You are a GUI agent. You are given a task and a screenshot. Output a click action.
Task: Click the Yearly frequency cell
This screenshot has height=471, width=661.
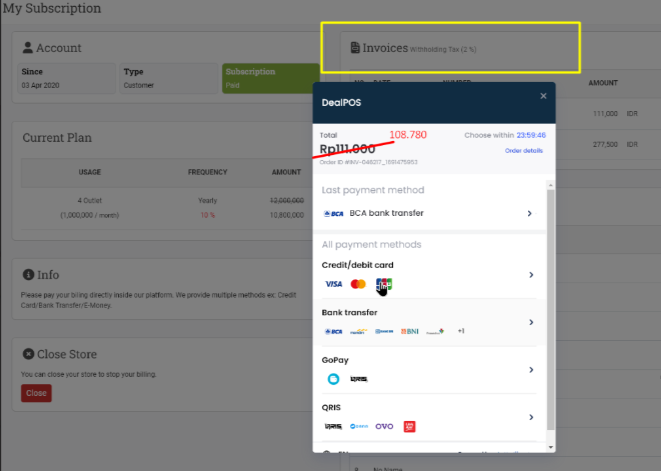click(207, 201)
